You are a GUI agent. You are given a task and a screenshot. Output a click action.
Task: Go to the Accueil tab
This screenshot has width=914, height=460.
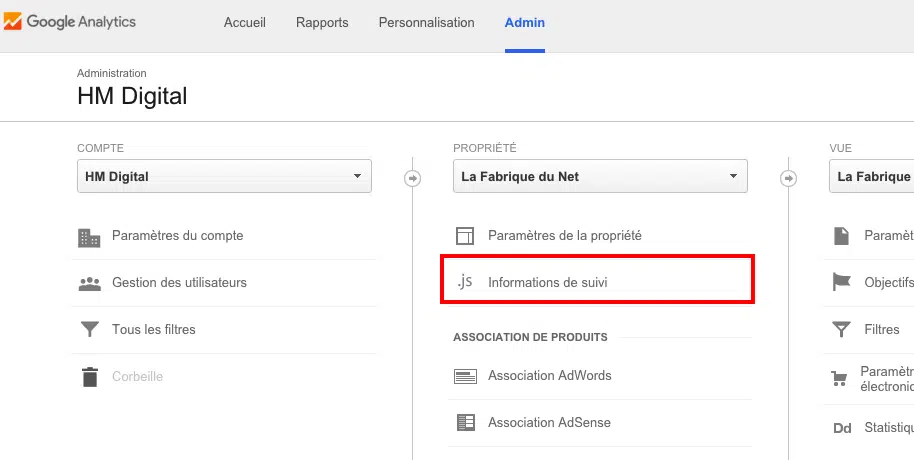(245, 23)
